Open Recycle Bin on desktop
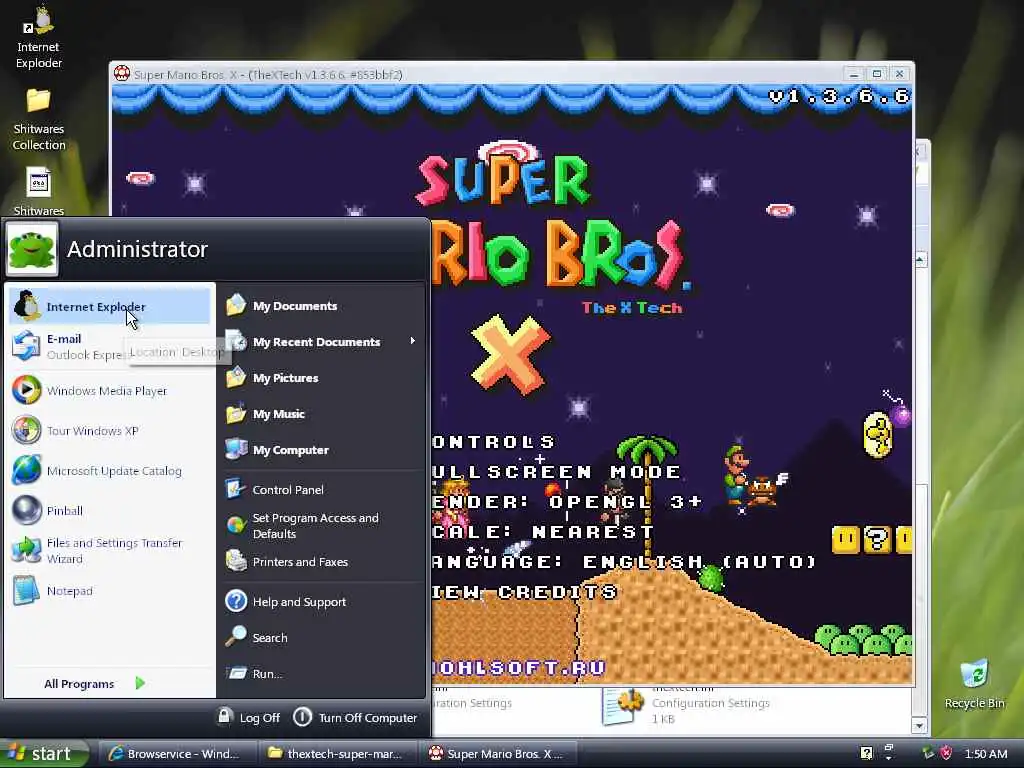Viewport: 1024px width, 768px height. [974, 684]
